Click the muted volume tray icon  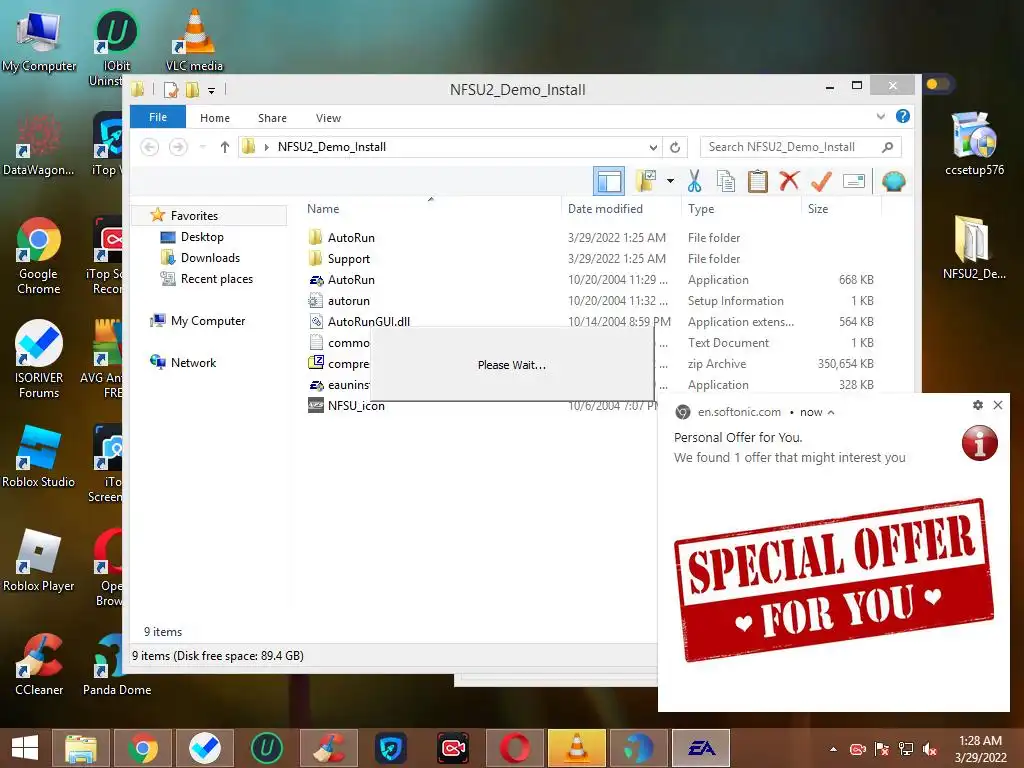coord(930,749)
